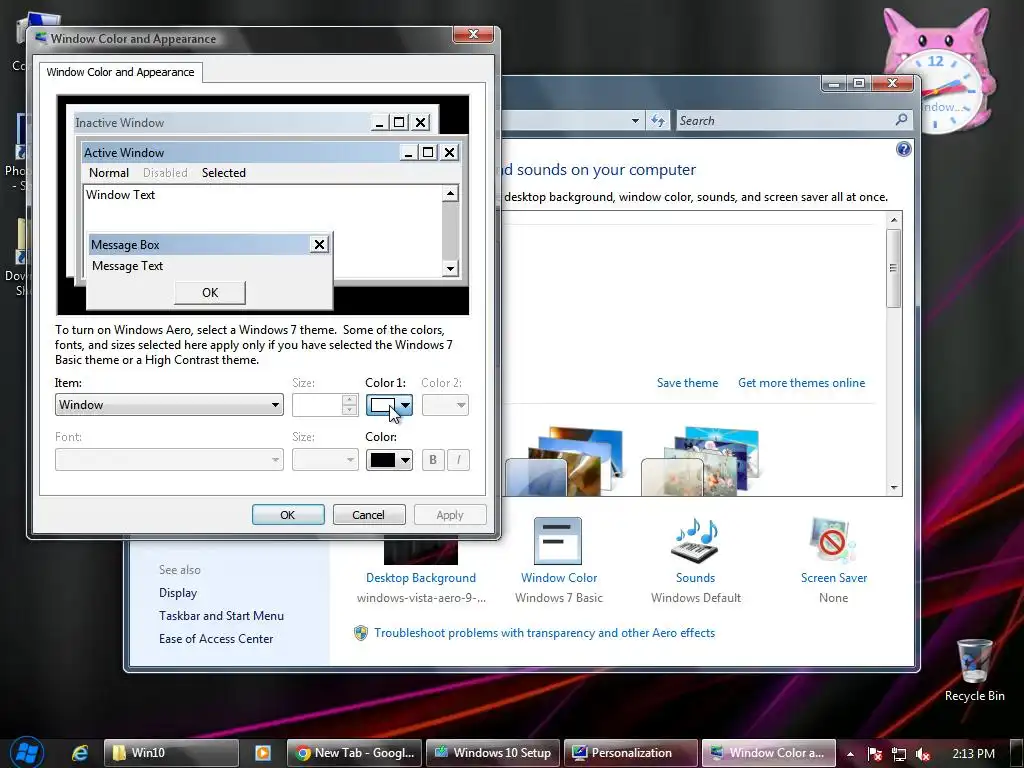This screenshot has width=1024, height=768.
Task: Click the help question mark in Personalization
Action: point(903,150)
